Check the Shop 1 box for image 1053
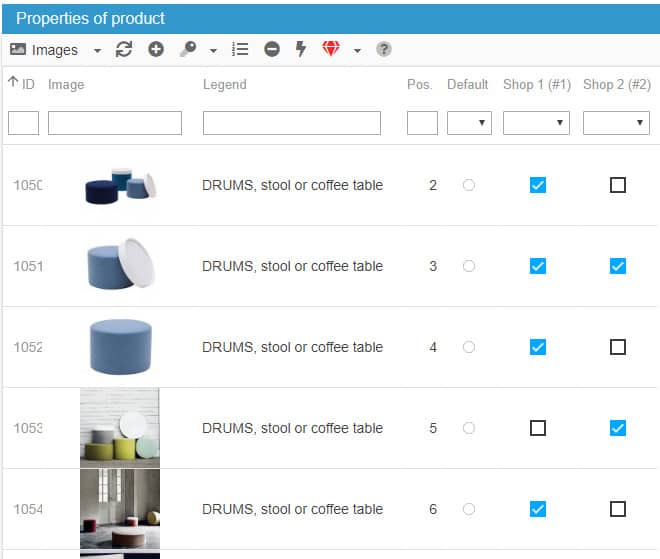Screen dimensions: 660x559 coord(538,428)
